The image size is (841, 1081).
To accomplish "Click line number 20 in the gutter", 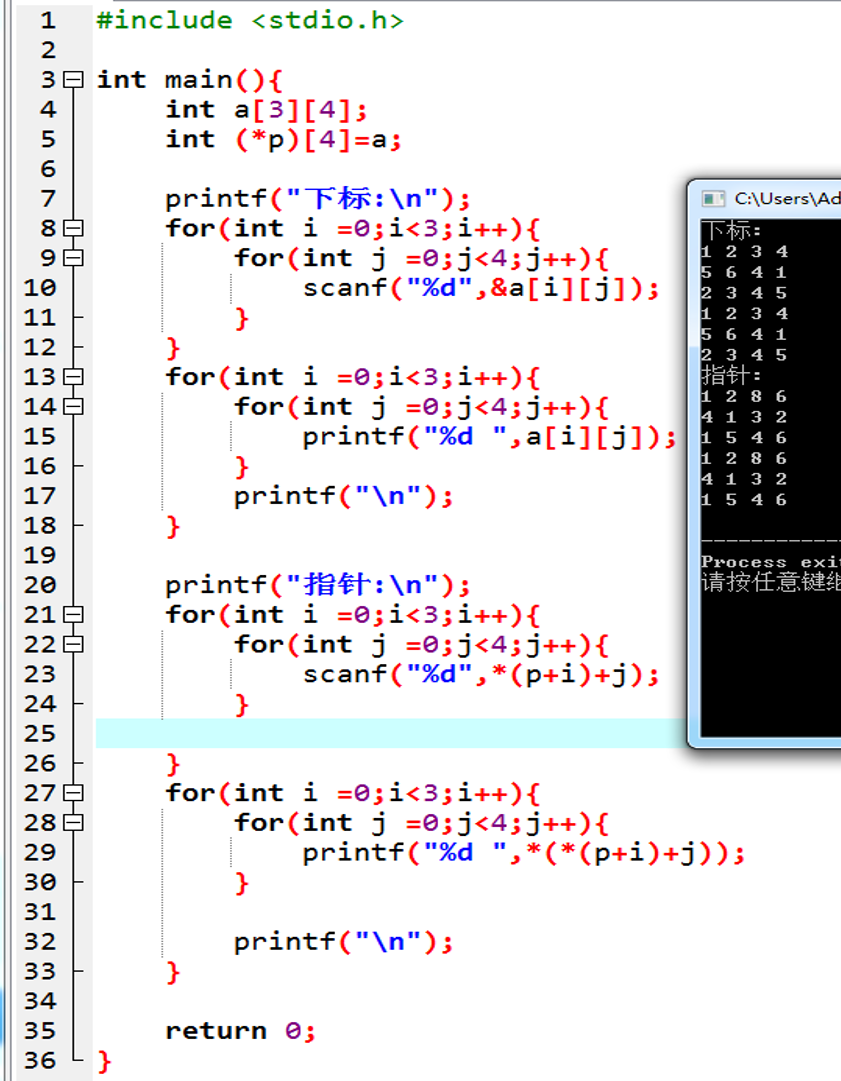I will (x=40, y=585).
